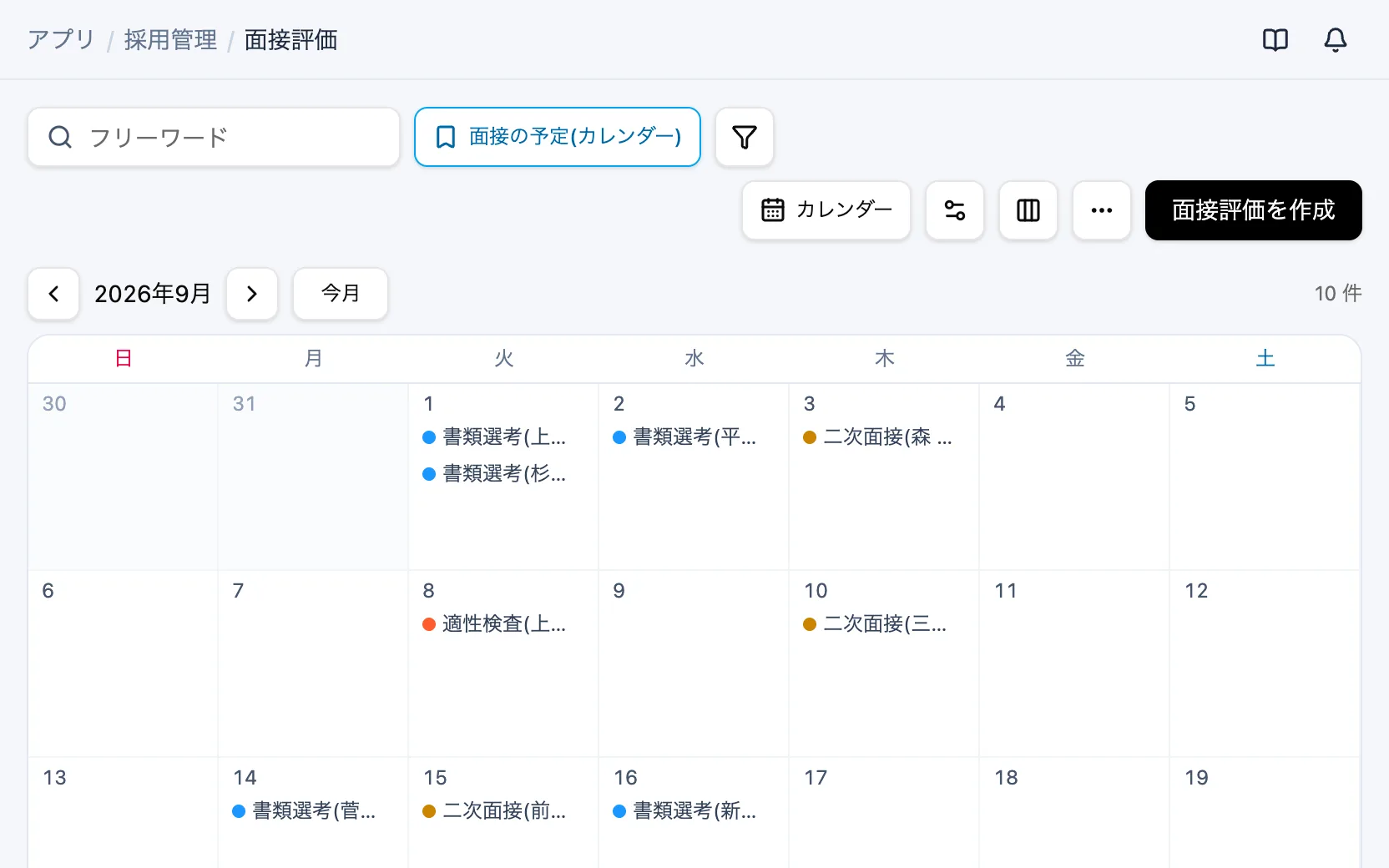This screenshot has width=1389, height=868.
Task: Navigate to 採用管理 in the breadcrumb
Action: tap(170, 40)
